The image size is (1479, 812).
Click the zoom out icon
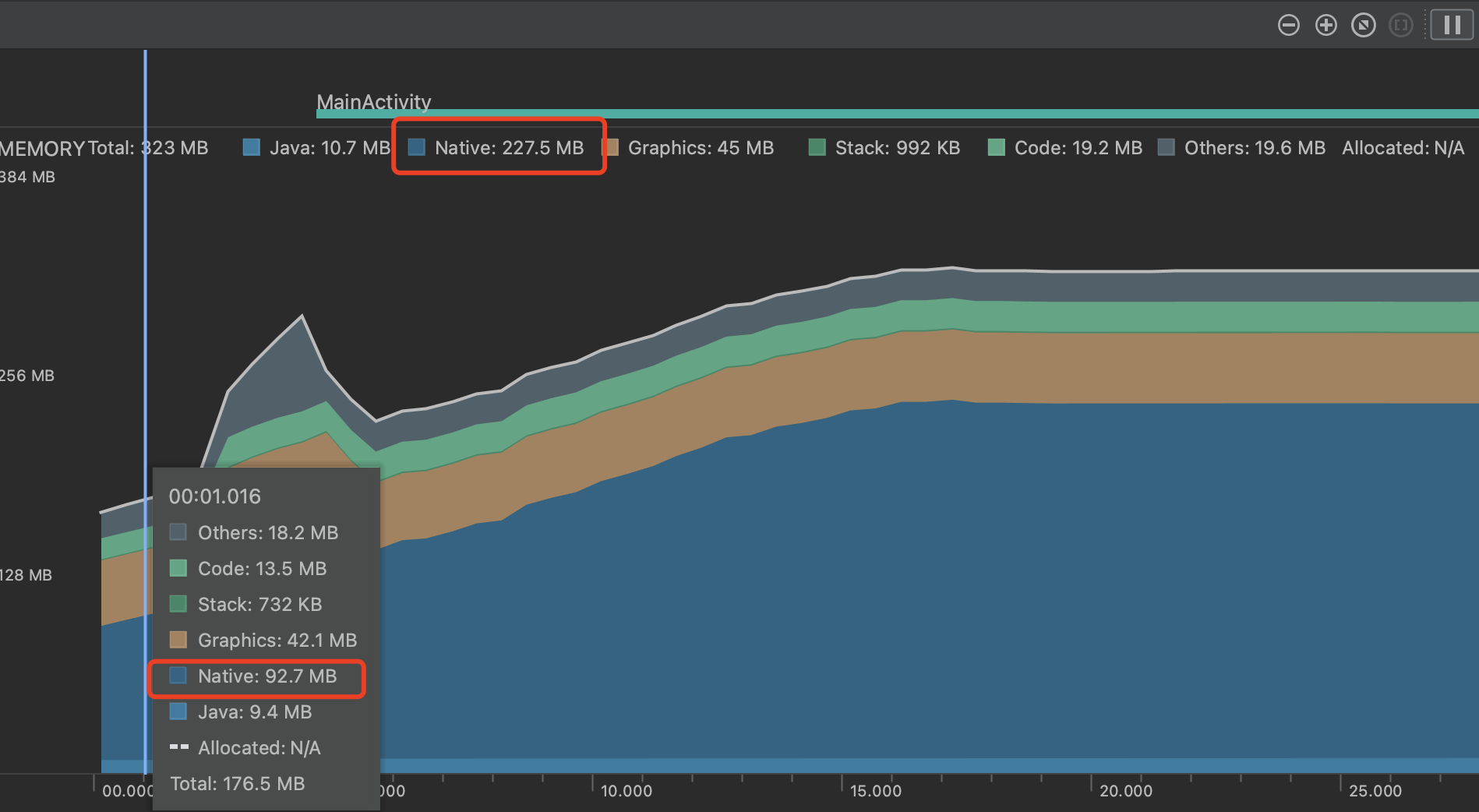[1289, 24]
